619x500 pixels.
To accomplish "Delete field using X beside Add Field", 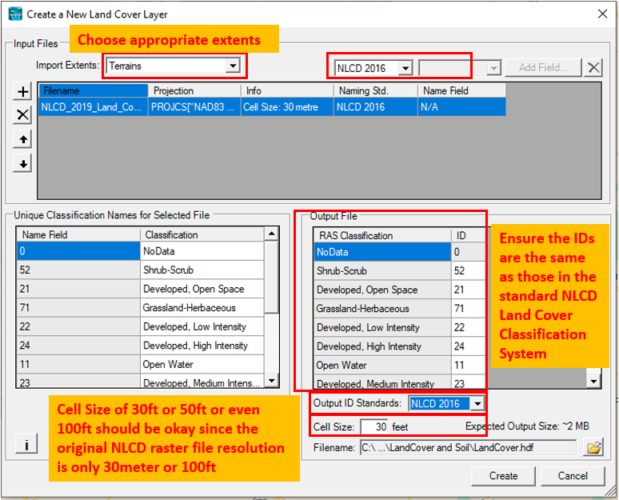I will point(594,68).
